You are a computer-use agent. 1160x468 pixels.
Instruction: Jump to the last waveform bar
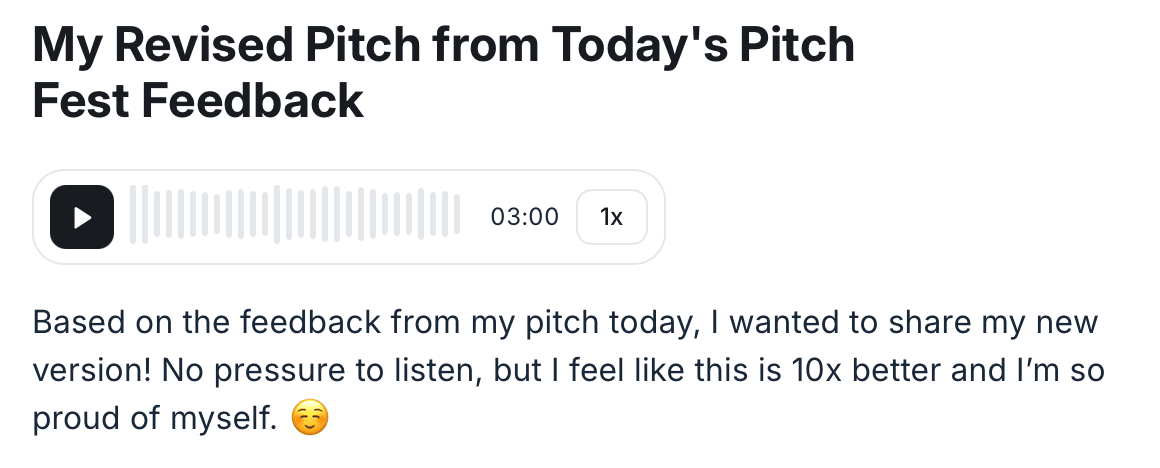tap(457, 216)
